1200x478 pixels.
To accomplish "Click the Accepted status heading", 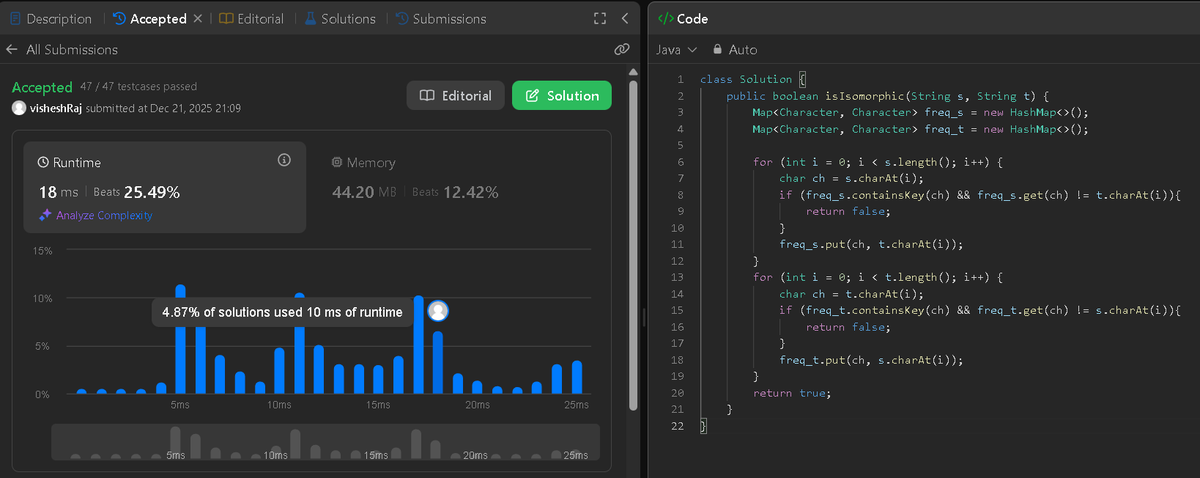I will [42, 87].
